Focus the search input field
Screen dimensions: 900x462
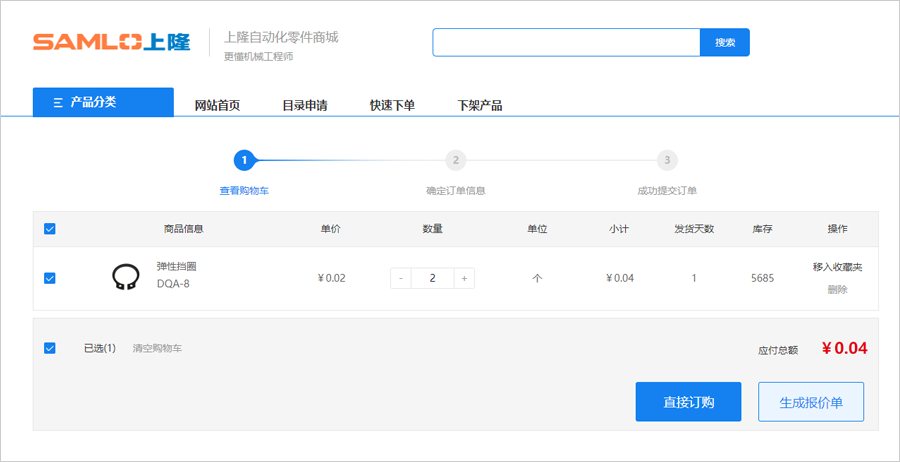[x=565, y=43]
